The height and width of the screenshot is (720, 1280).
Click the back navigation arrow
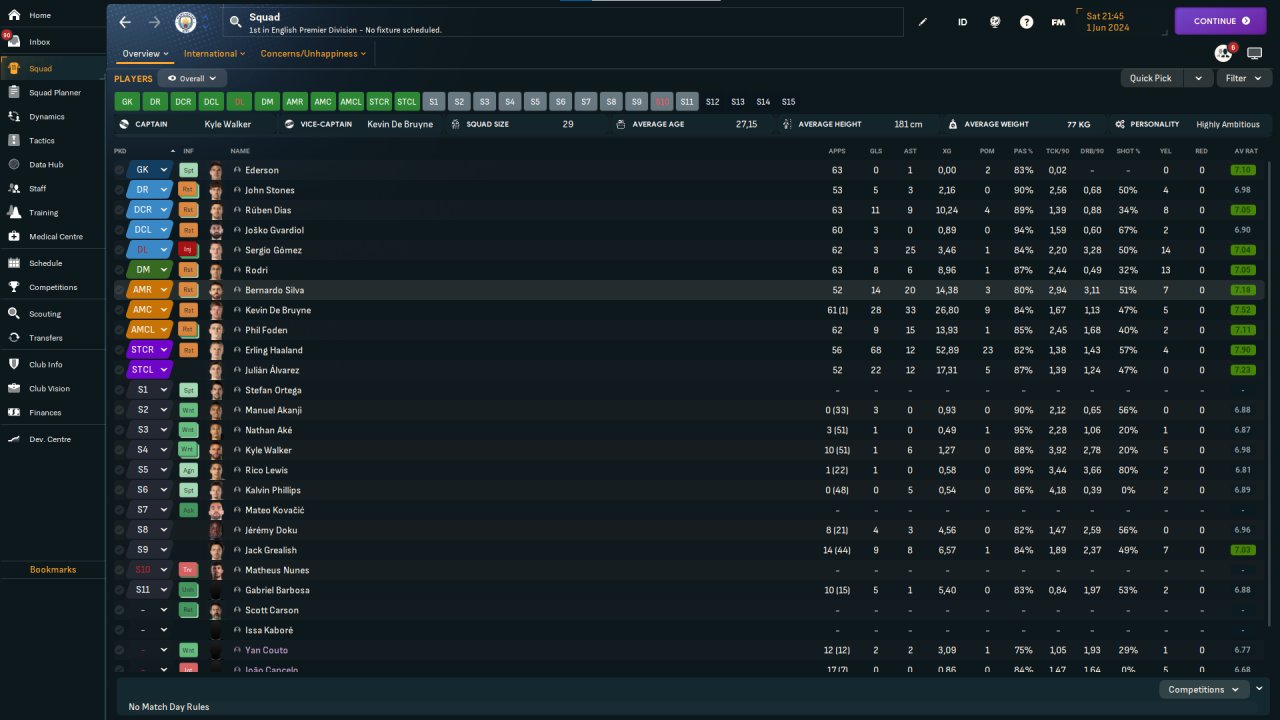point(125,22)
